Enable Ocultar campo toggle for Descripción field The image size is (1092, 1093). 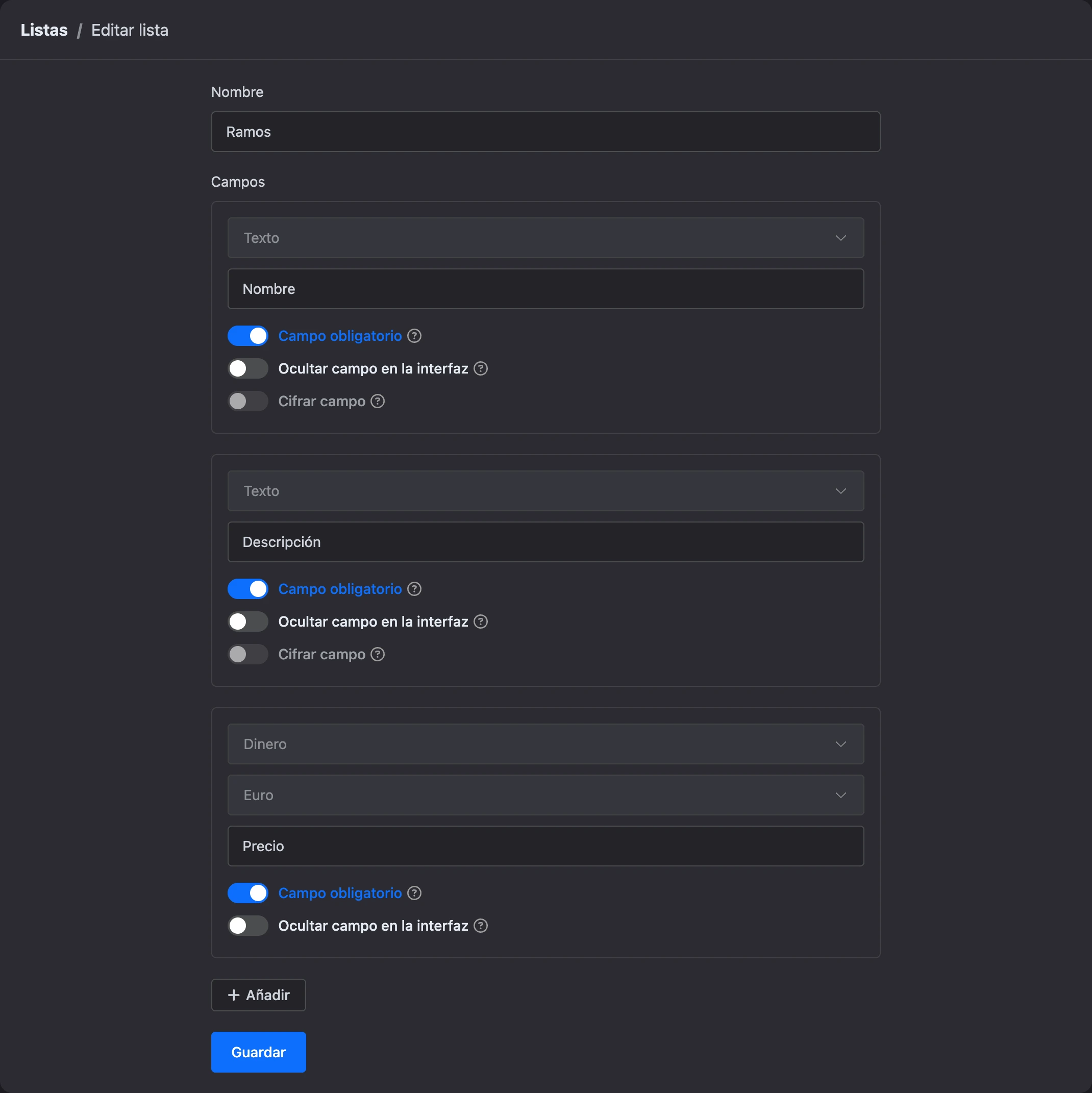(248, 623)
